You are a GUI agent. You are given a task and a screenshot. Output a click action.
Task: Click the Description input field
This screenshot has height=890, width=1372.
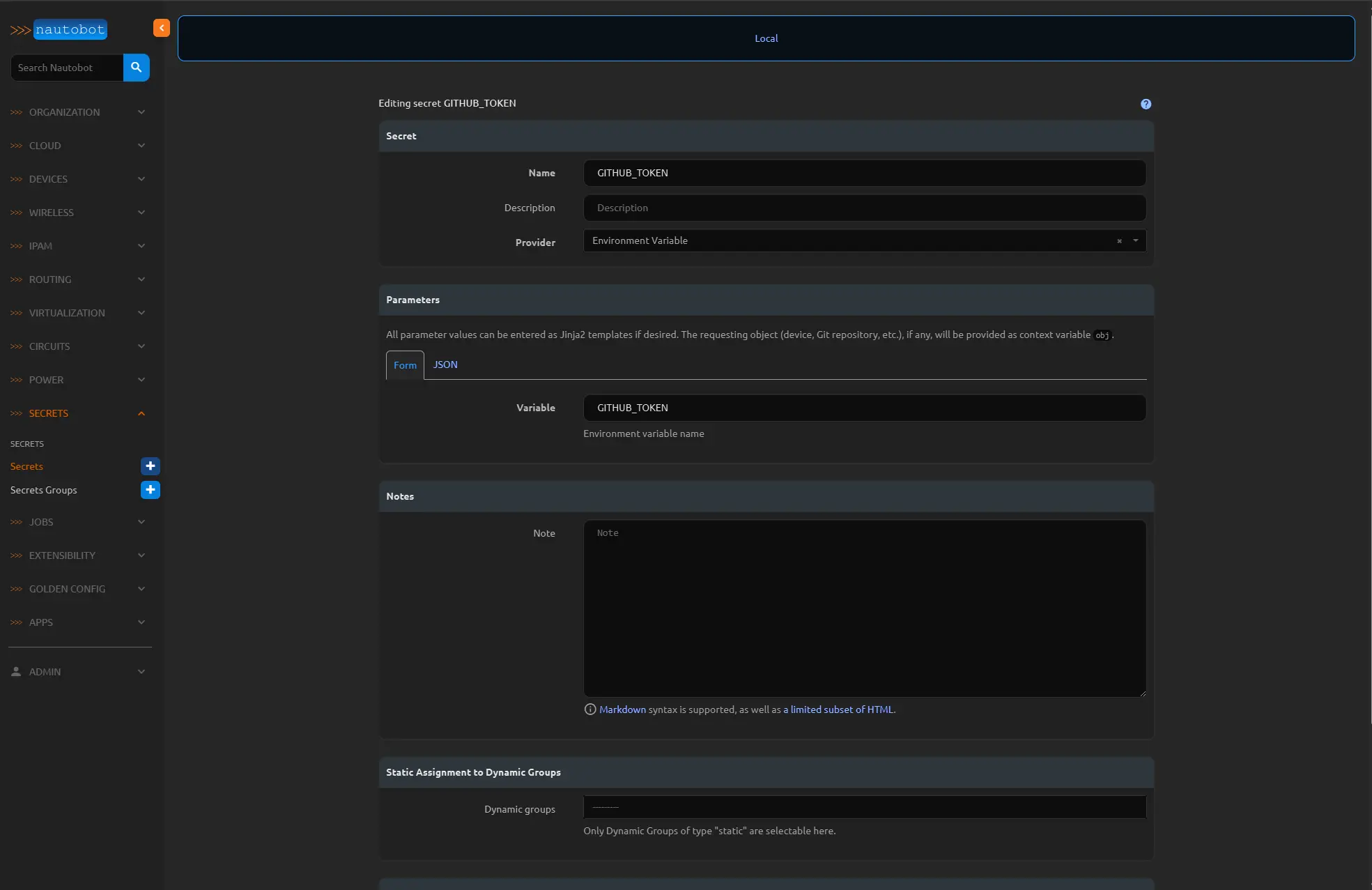click(x=864, y=208)
